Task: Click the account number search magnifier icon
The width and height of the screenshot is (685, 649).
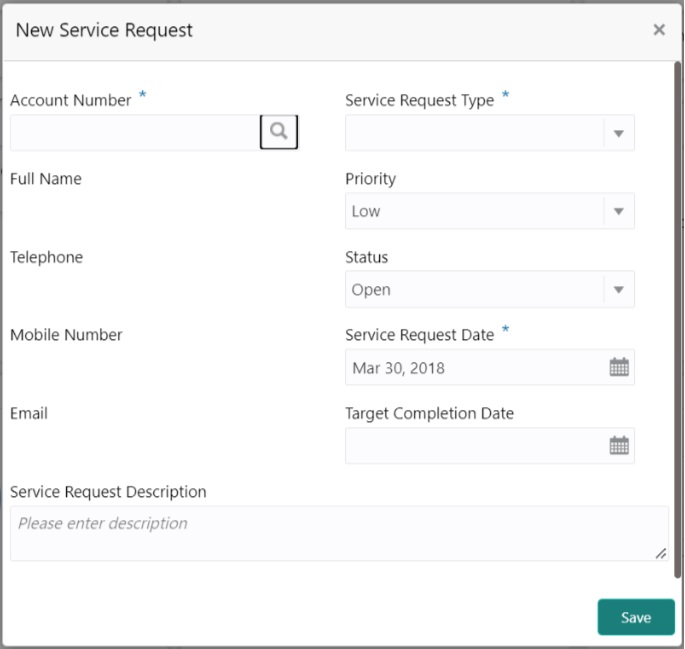Action: coord(279,132)
